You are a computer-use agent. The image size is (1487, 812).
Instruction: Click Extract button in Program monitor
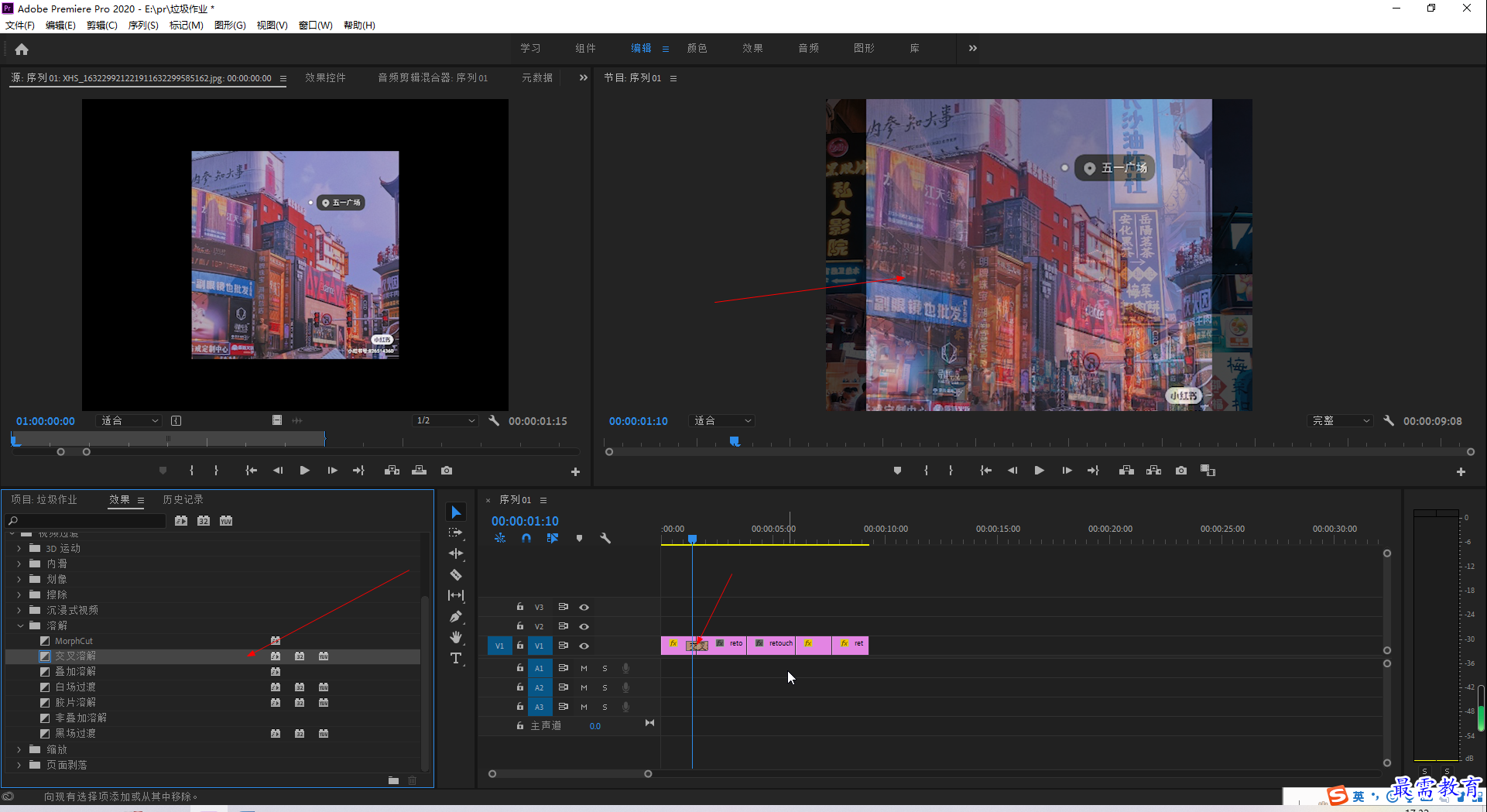(x=1153, y=471)
